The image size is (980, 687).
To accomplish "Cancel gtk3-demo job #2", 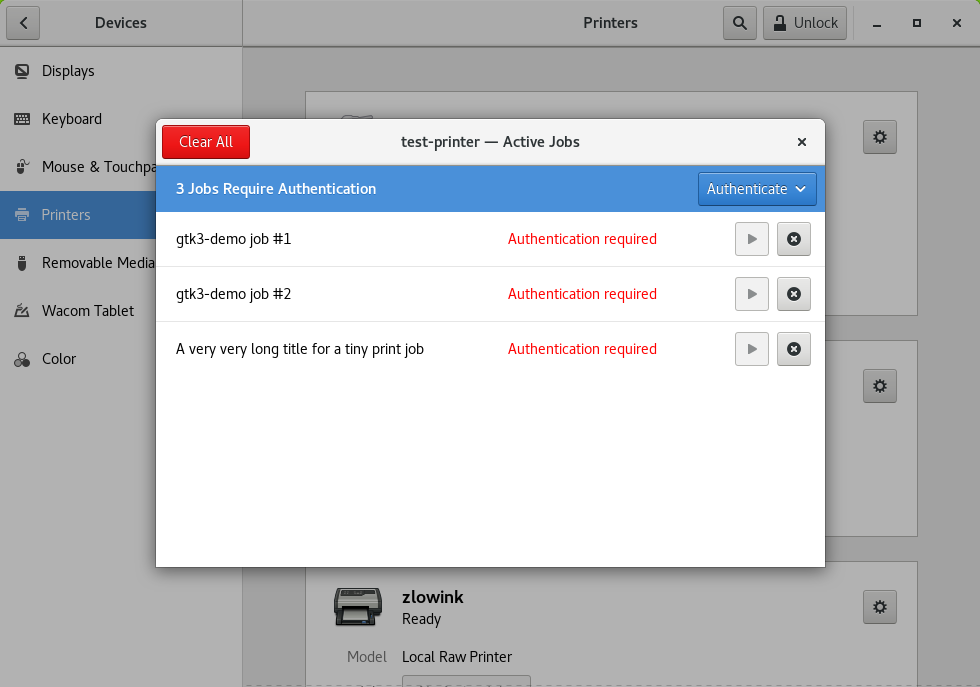I will pos(794,294).
